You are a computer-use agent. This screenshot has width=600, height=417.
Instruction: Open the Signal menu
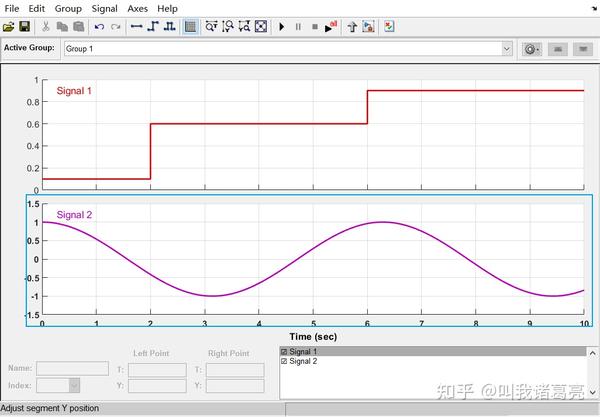(x=104, y=8)
